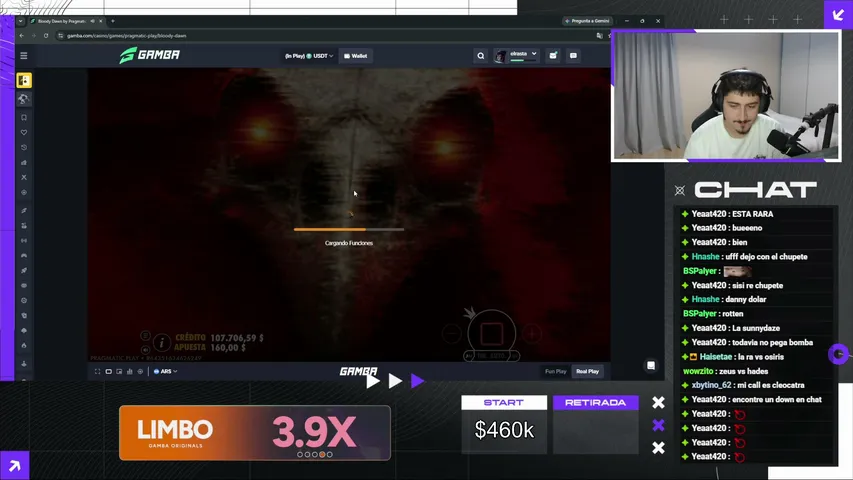Screen dimensions: 853x480
Task: Click chat message 'danny dolar'
Action: coord(746,299)
